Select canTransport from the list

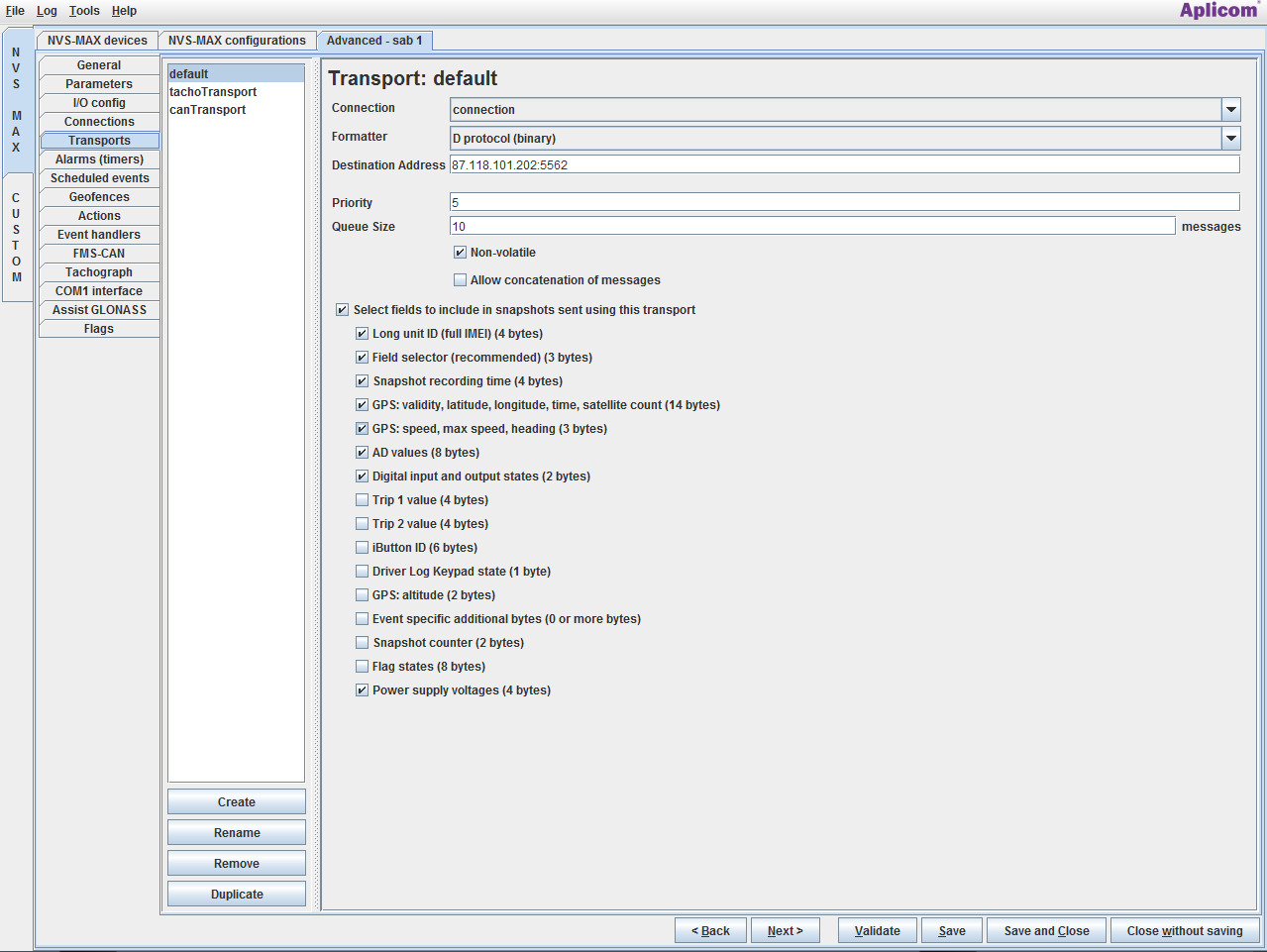(x=208, y=110)
